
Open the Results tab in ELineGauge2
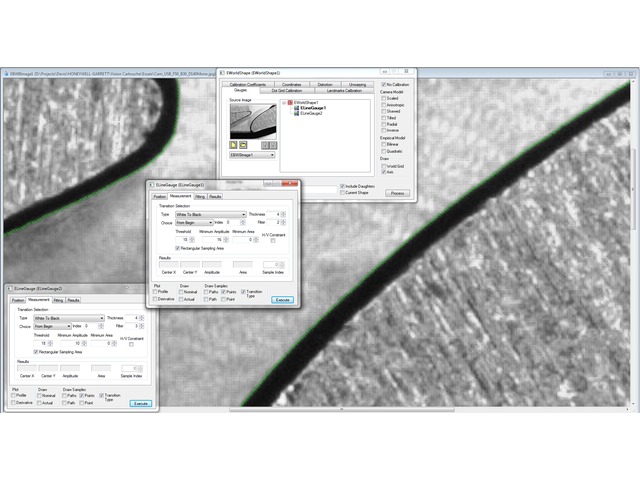point(74,300)
